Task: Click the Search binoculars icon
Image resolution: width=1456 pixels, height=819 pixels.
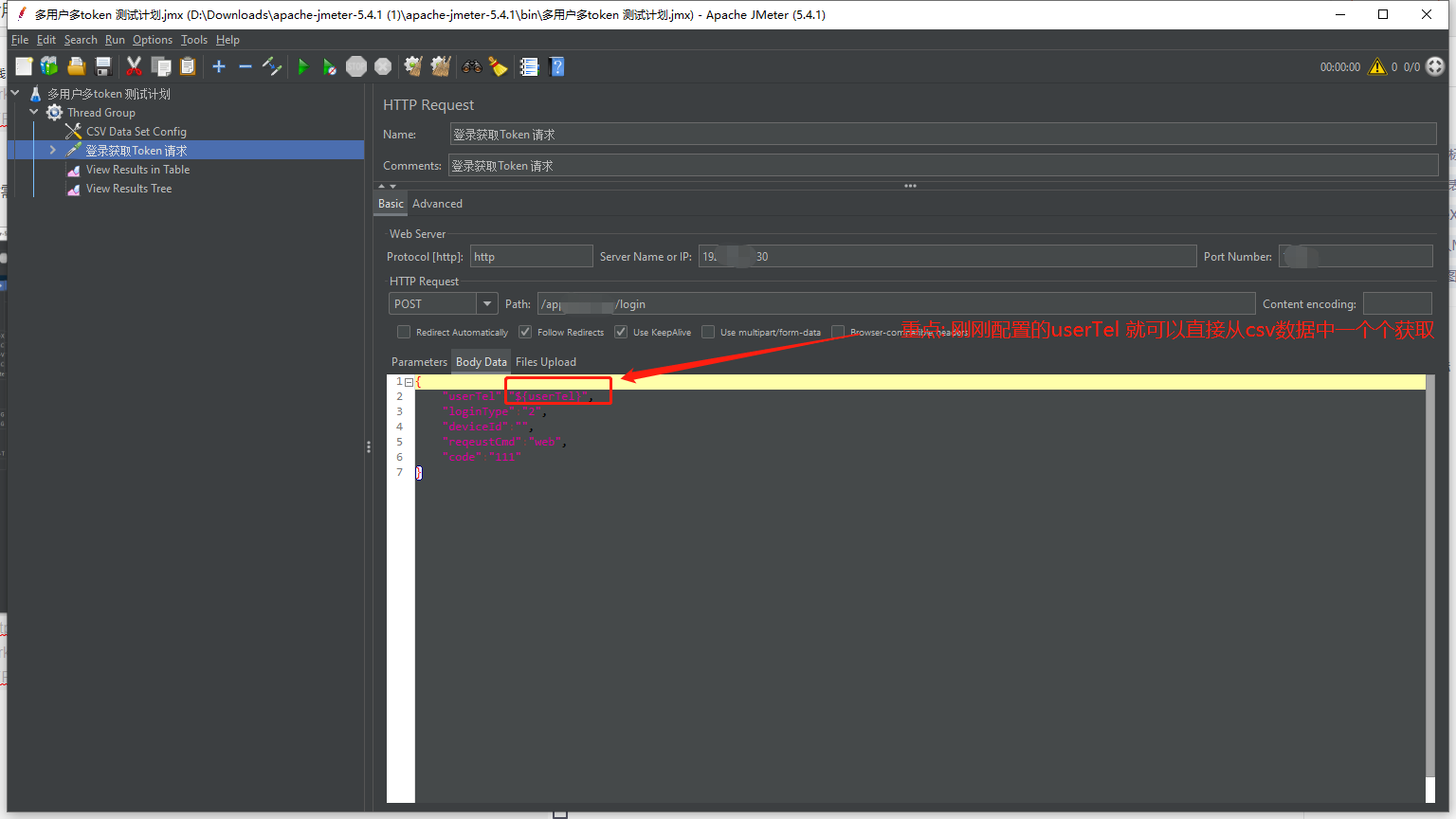Action: pyautogui.click(x=471, y=66)
